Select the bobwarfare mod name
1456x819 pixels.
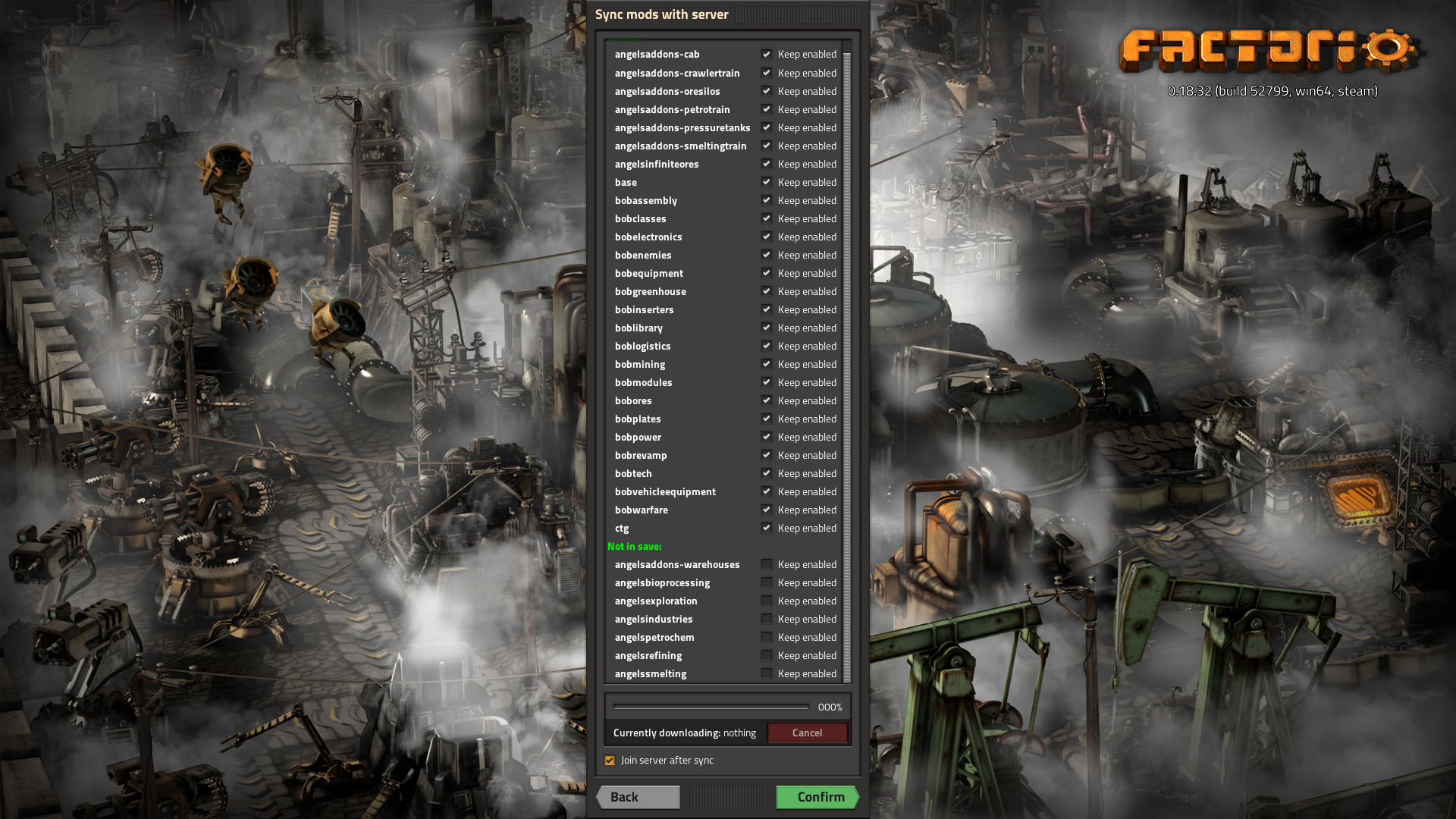tap(642, 510)
